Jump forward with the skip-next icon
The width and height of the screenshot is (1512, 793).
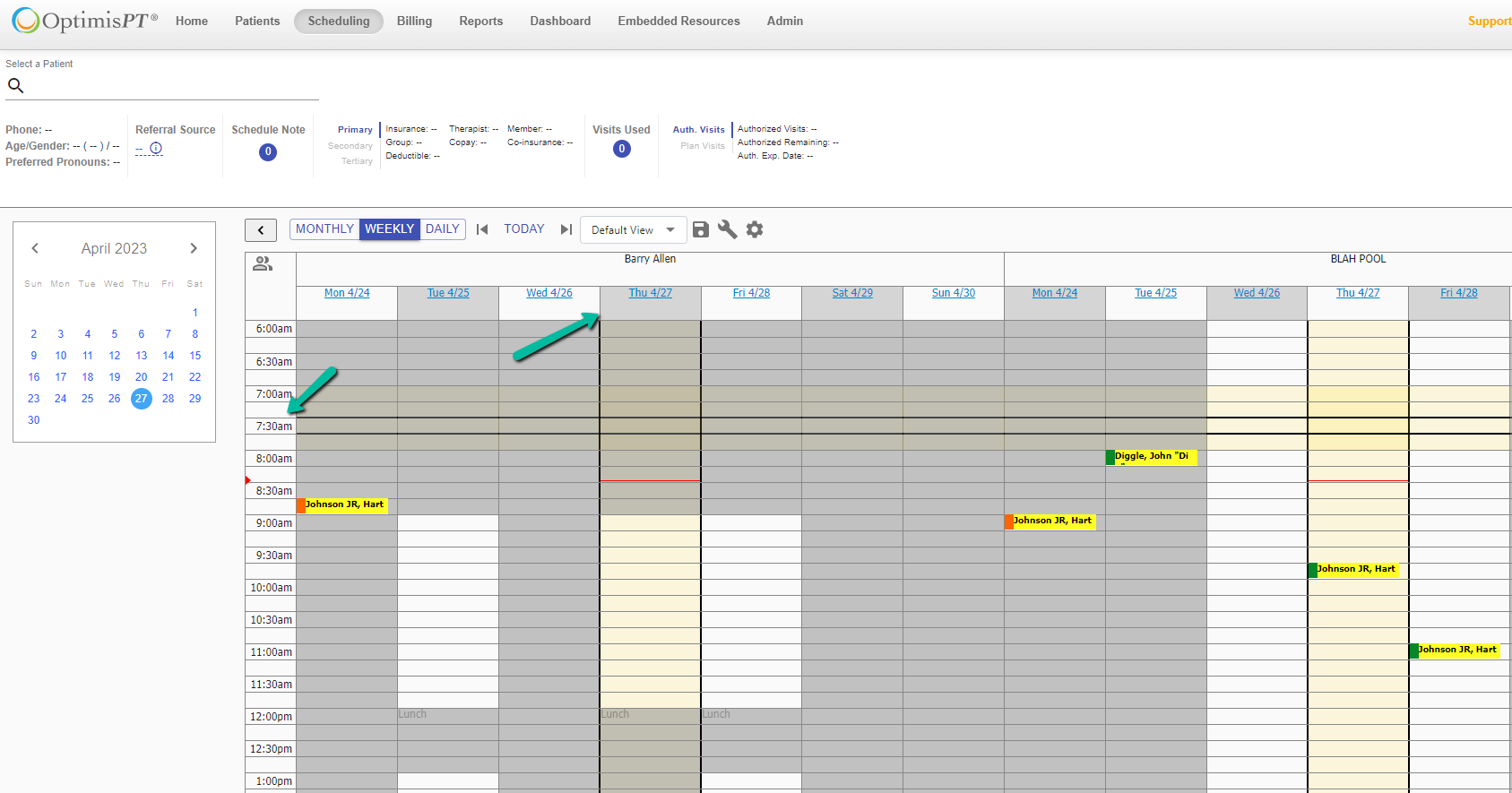(x=566, y=229)
